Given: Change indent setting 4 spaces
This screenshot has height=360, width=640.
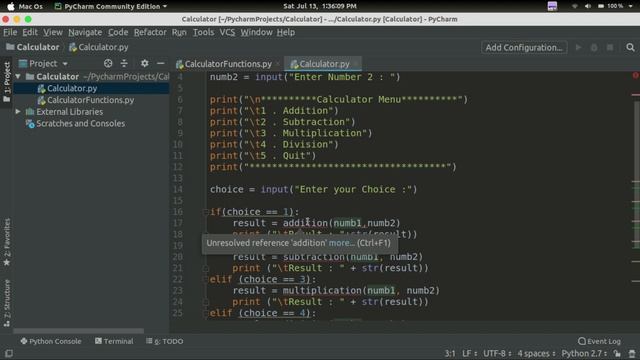Looking at the screenshot, I should (536, 353).
